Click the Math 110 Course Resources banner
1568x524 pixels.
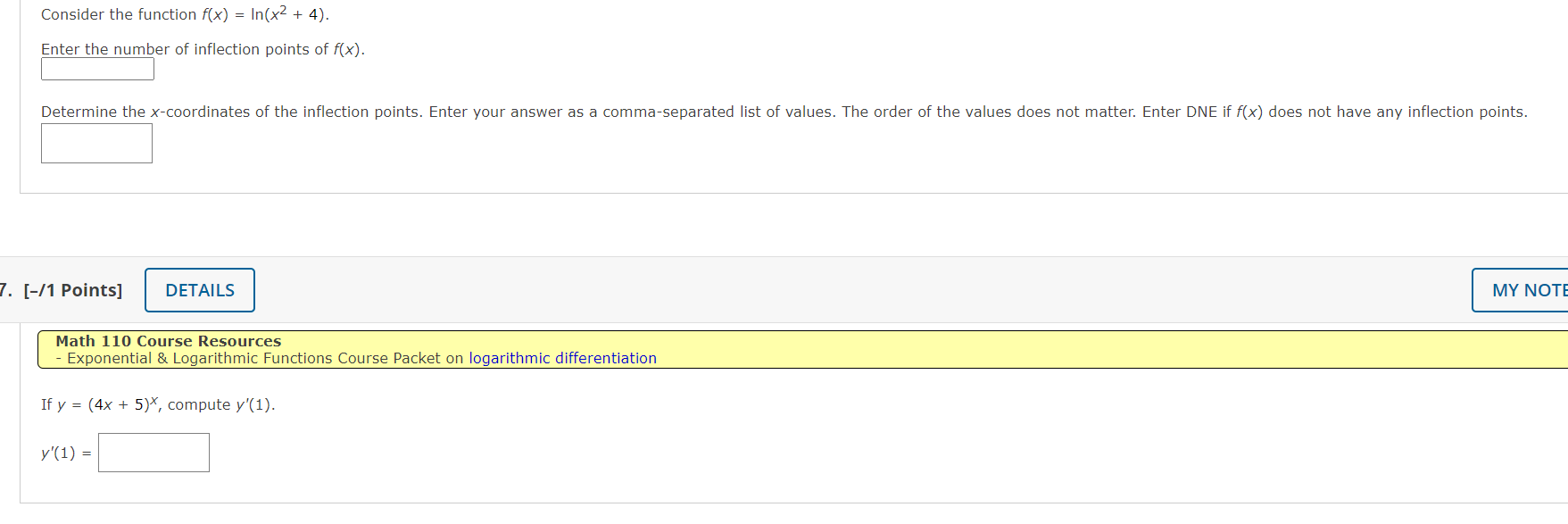coord(168,340)
